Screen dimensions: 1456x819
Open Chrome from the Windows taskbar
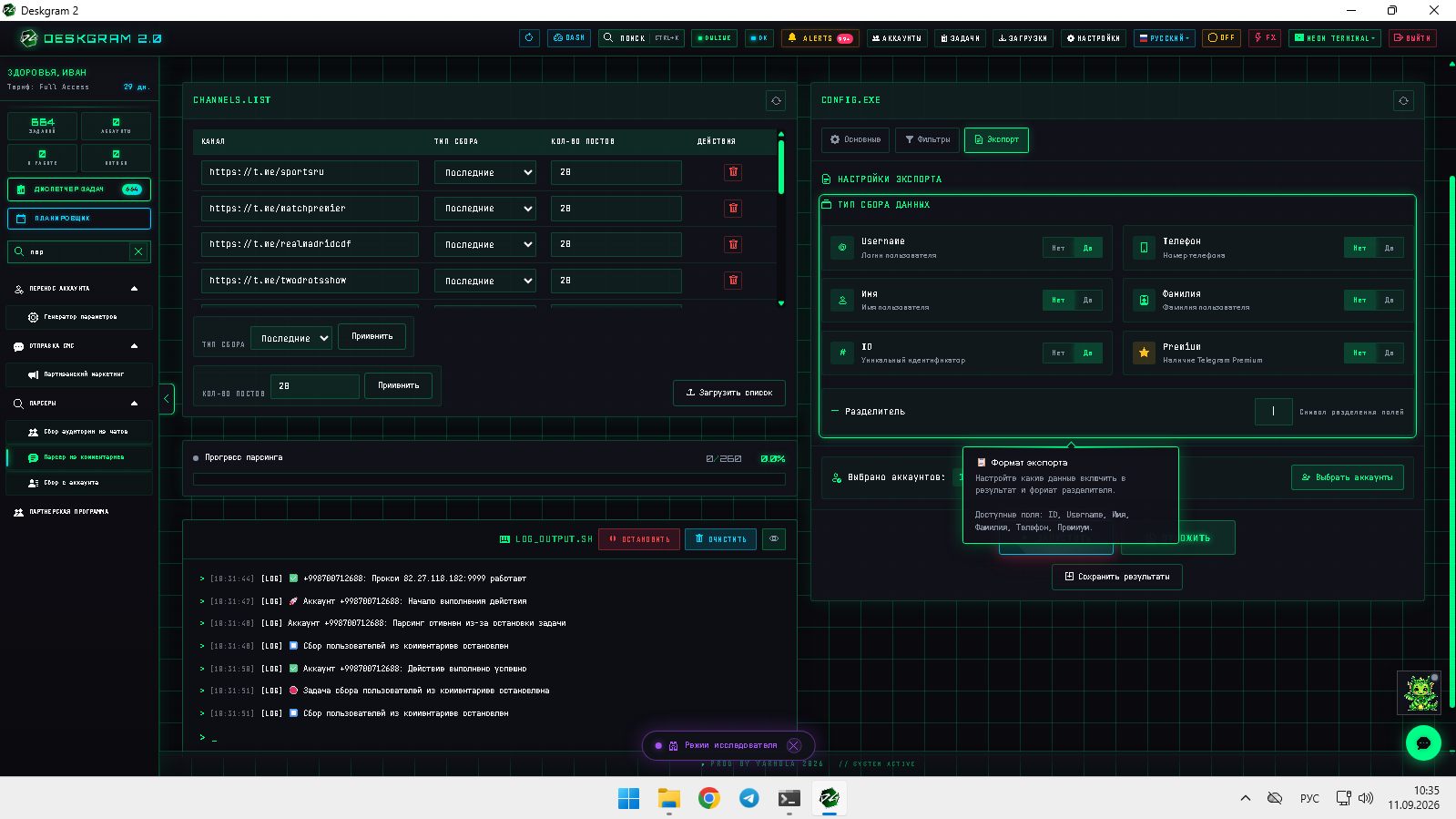point(709,799)
